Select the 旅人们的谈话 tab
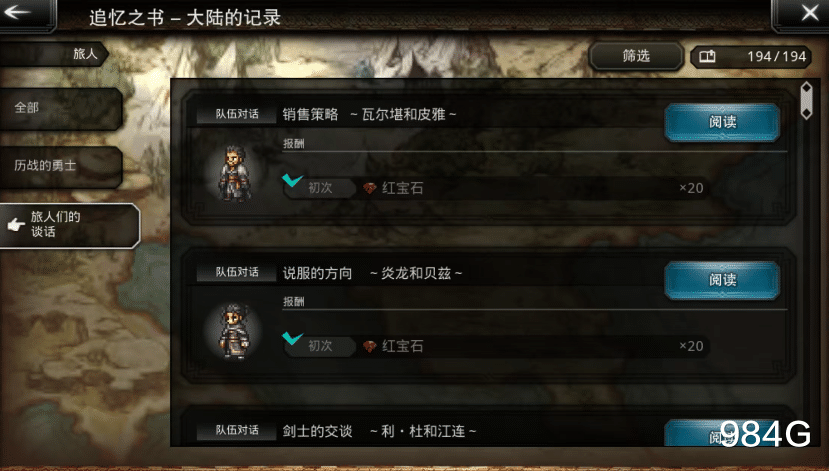Image resolution: width=829 pixels, height=471 pixels. click(70, 225)
